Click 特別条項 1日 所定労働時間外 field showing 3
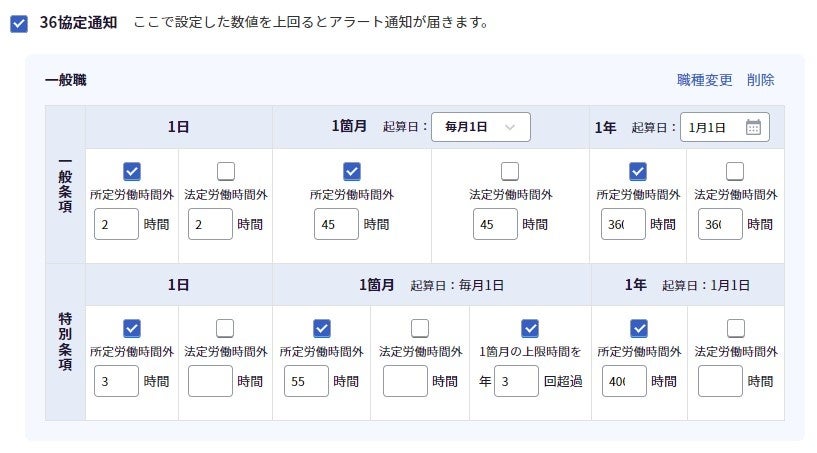817x453 pixels. point(116,381)
